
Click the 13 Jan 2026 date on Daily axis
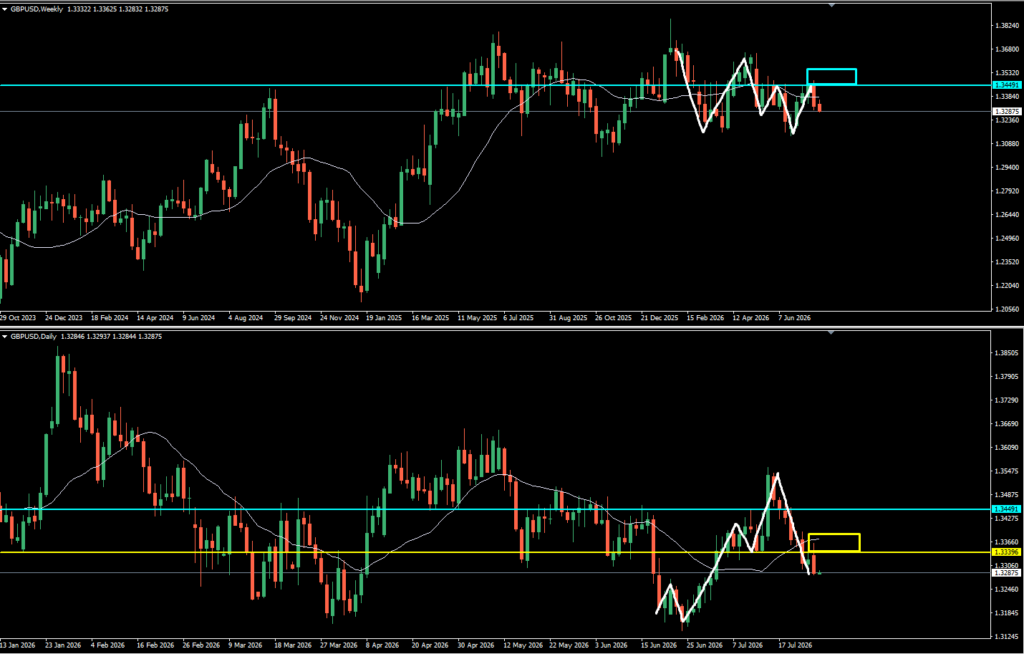point(18,646)
